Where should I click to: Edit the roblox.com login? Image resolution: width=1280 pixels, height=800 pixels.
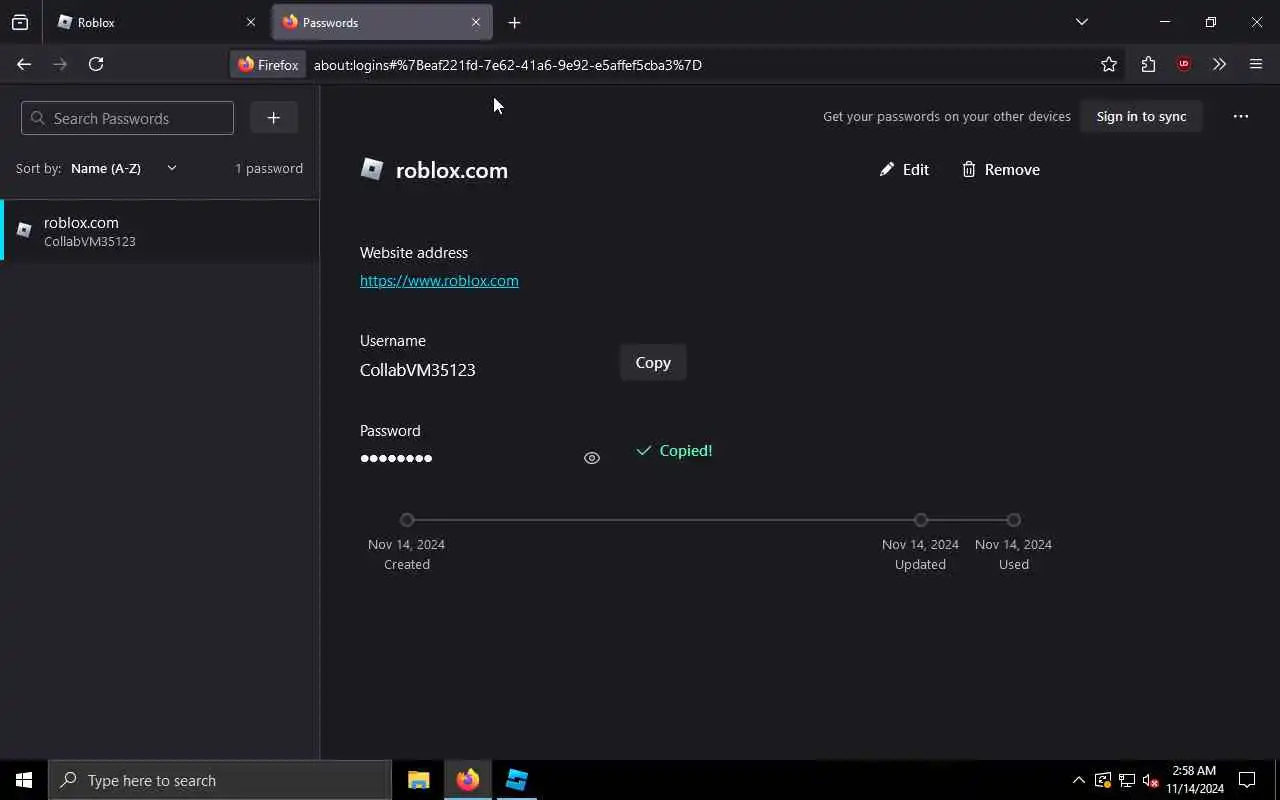(x=904, y=169)
